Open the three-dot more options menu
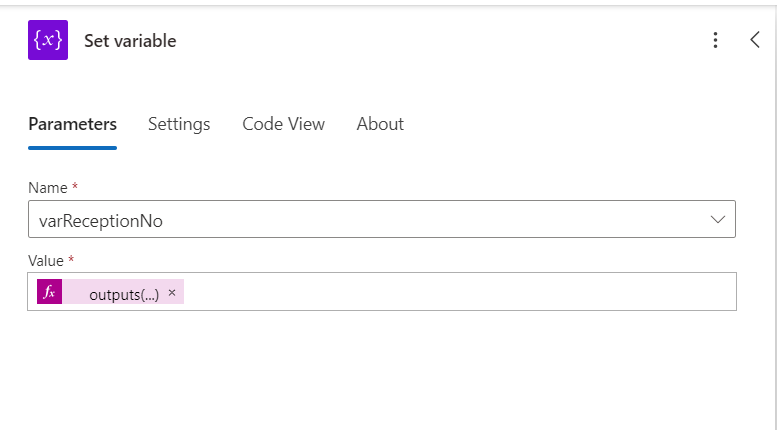 click(715, 40)
